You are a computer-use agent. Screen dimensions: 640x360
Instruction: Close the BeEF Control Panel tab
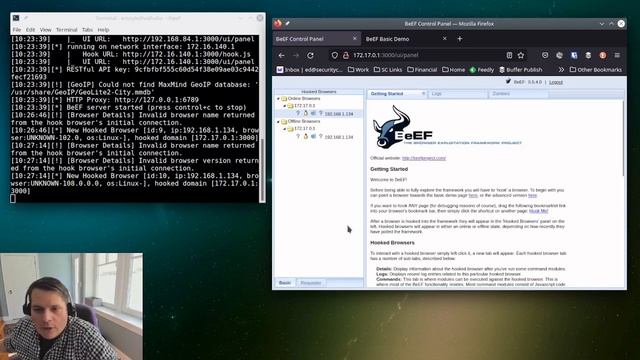point(355,38)
